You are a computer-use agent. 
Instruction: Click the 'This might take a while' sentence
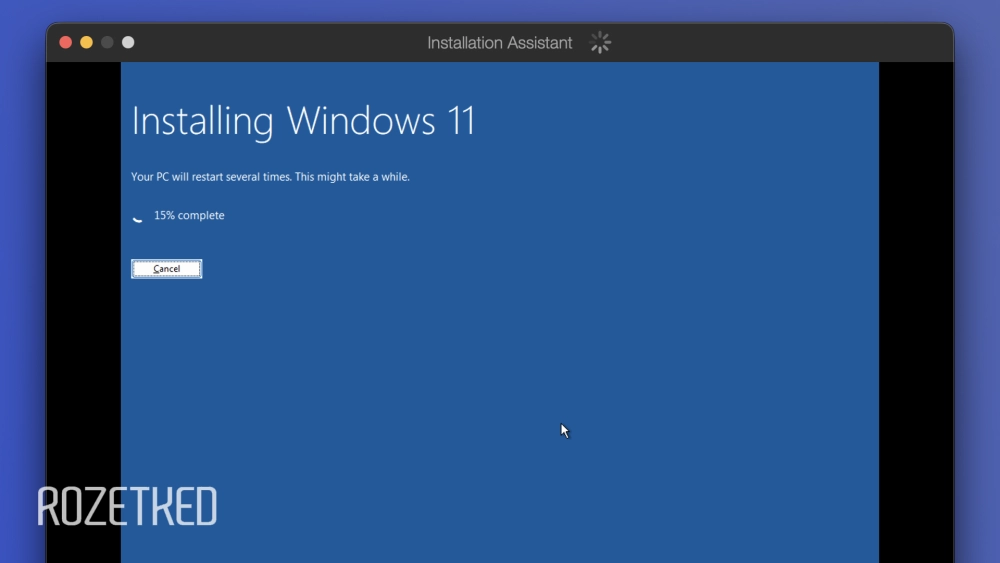(x=352, y=177)
